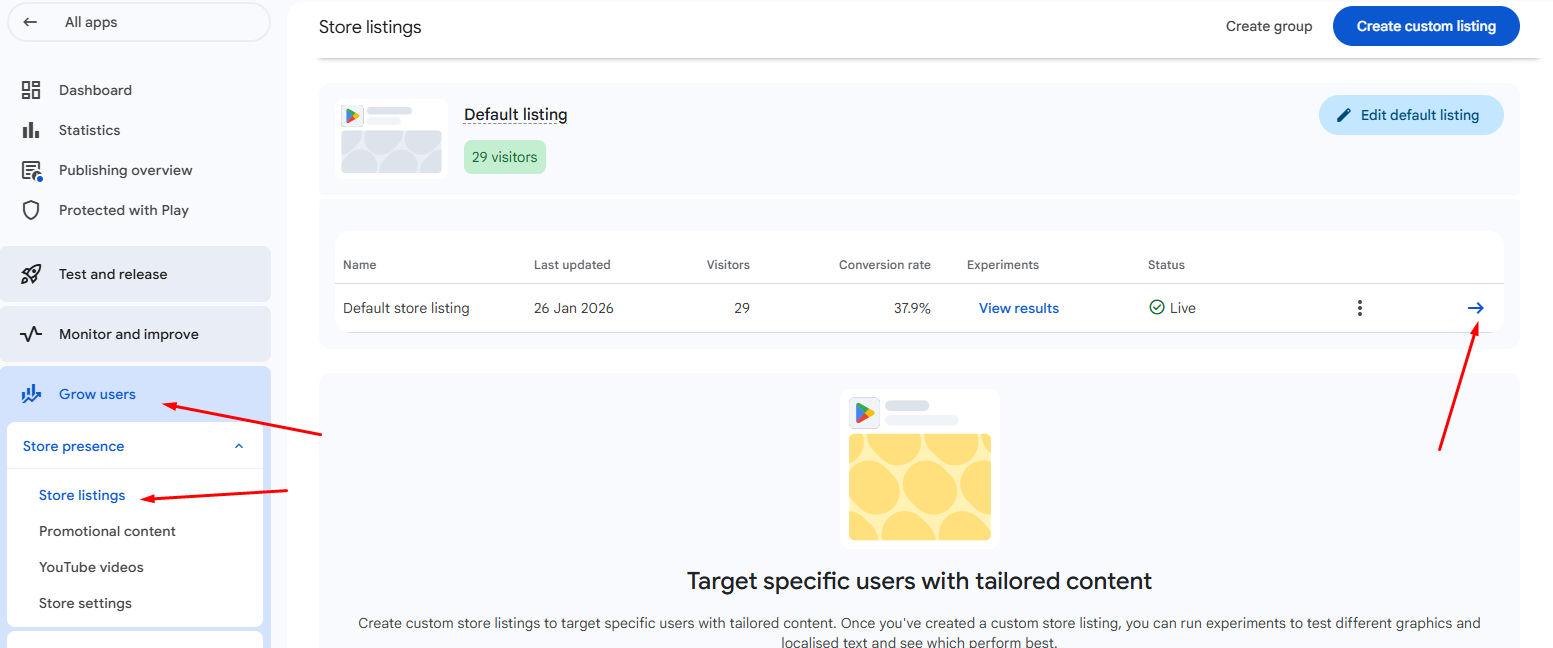Click the Visitors column header
The height and width of the screenshot is (648, 1553).
pos(728,265)
